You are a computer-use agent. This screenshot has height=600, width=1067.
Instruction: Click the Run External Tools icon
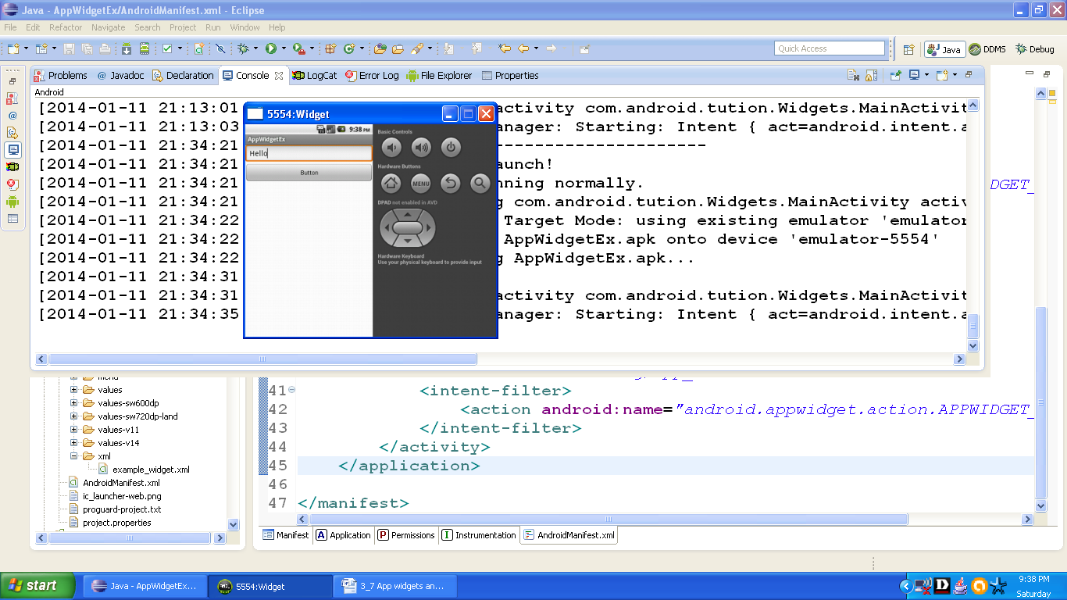[x=299, y=48]
